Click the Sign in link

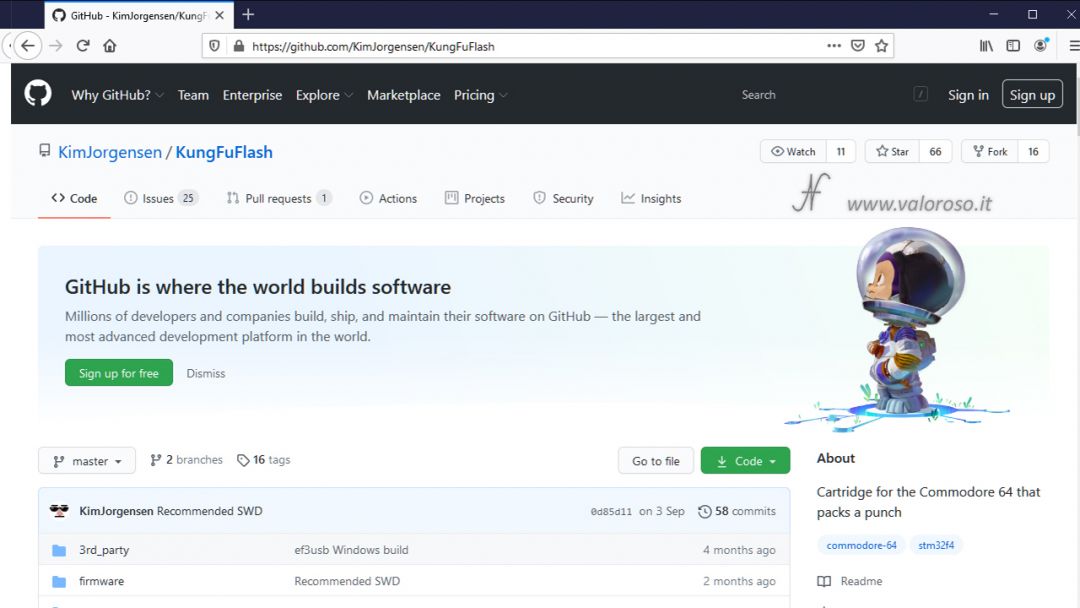tap(968, 95)
